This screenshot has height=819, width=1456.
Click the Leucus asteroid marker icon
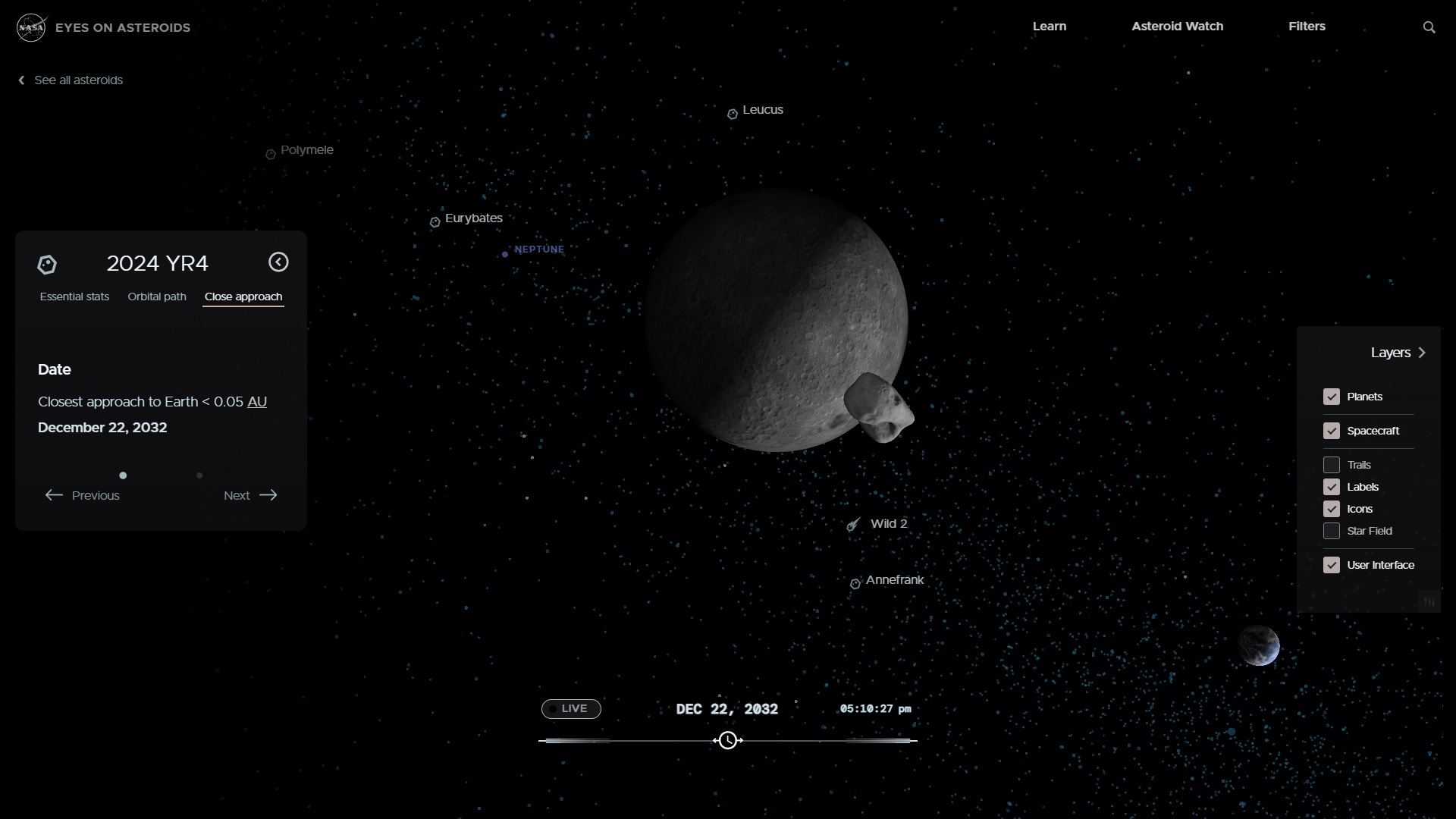[733, 115]
